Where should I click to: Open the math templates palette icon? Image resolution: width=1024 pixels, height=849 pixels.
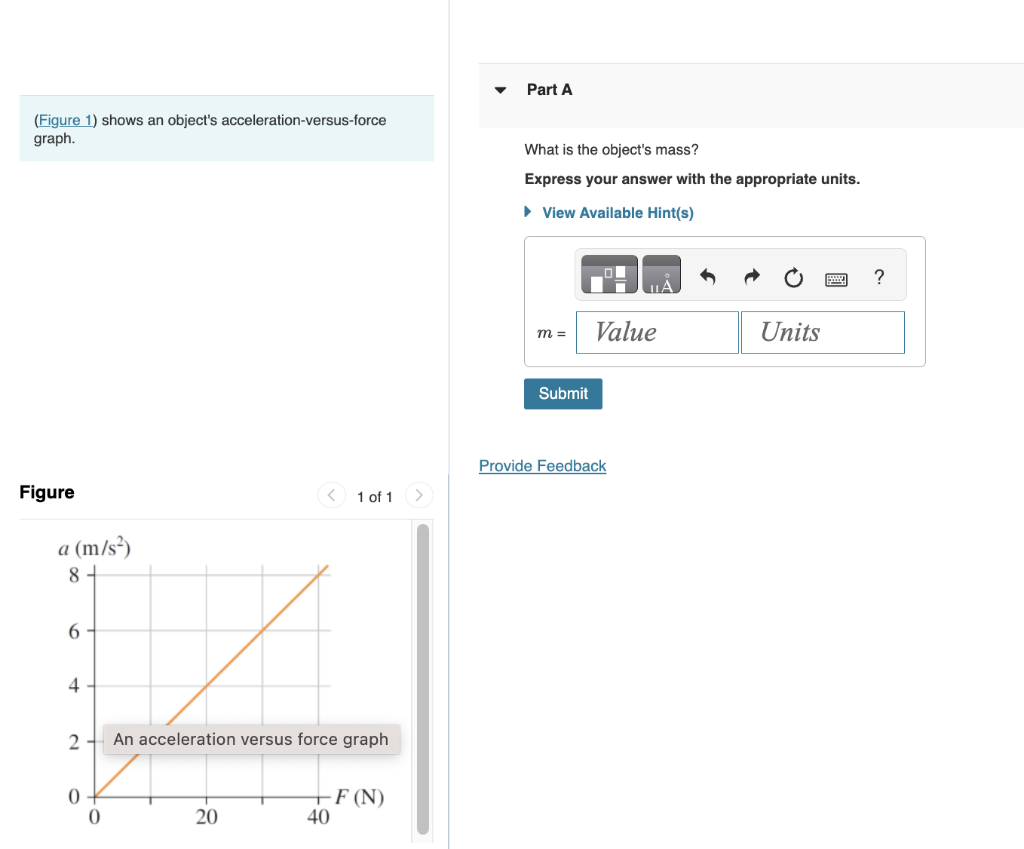[607, 274]
